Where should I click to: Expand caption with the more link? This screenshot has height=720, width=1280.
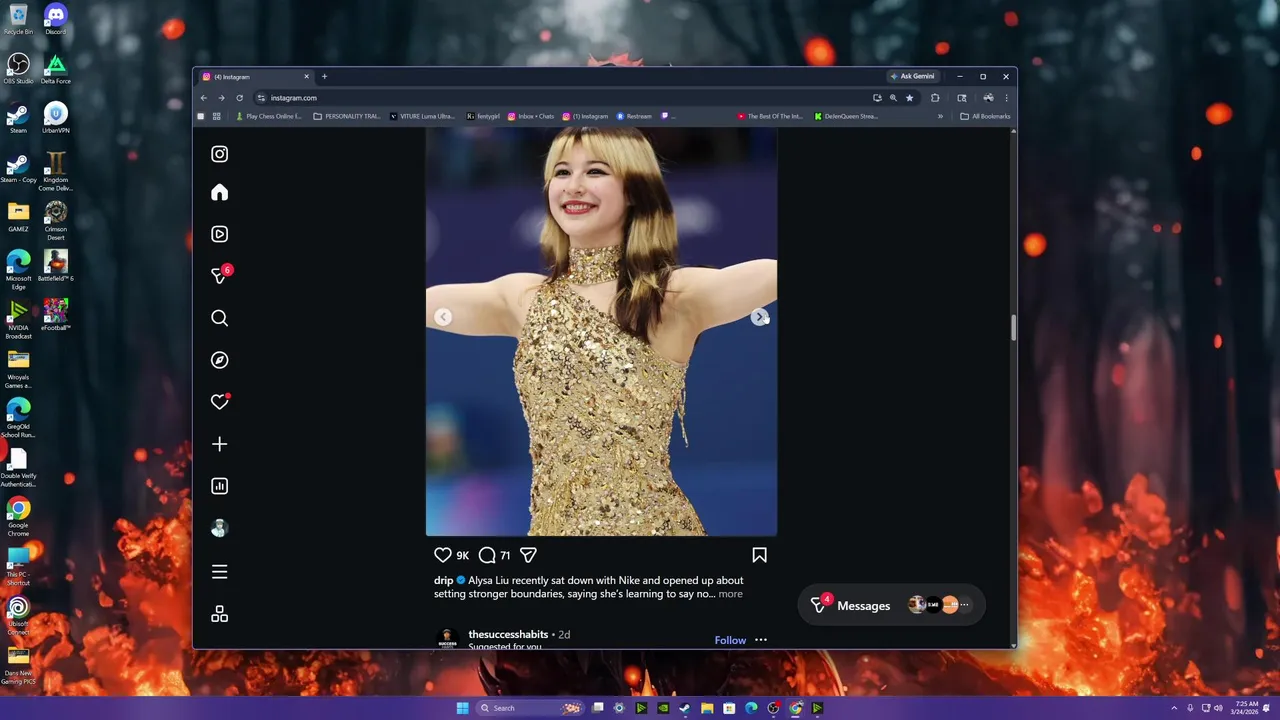(730, 594)
